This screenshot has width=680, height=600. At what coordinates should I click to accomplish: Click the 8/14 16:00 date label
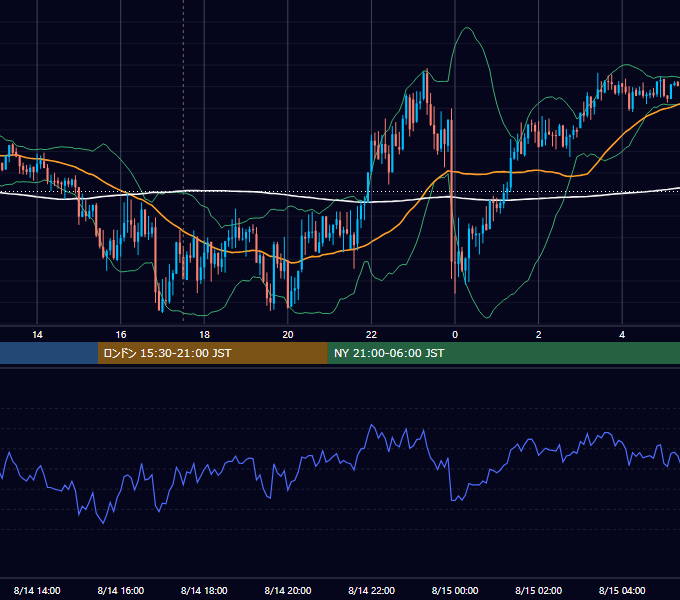121,590
